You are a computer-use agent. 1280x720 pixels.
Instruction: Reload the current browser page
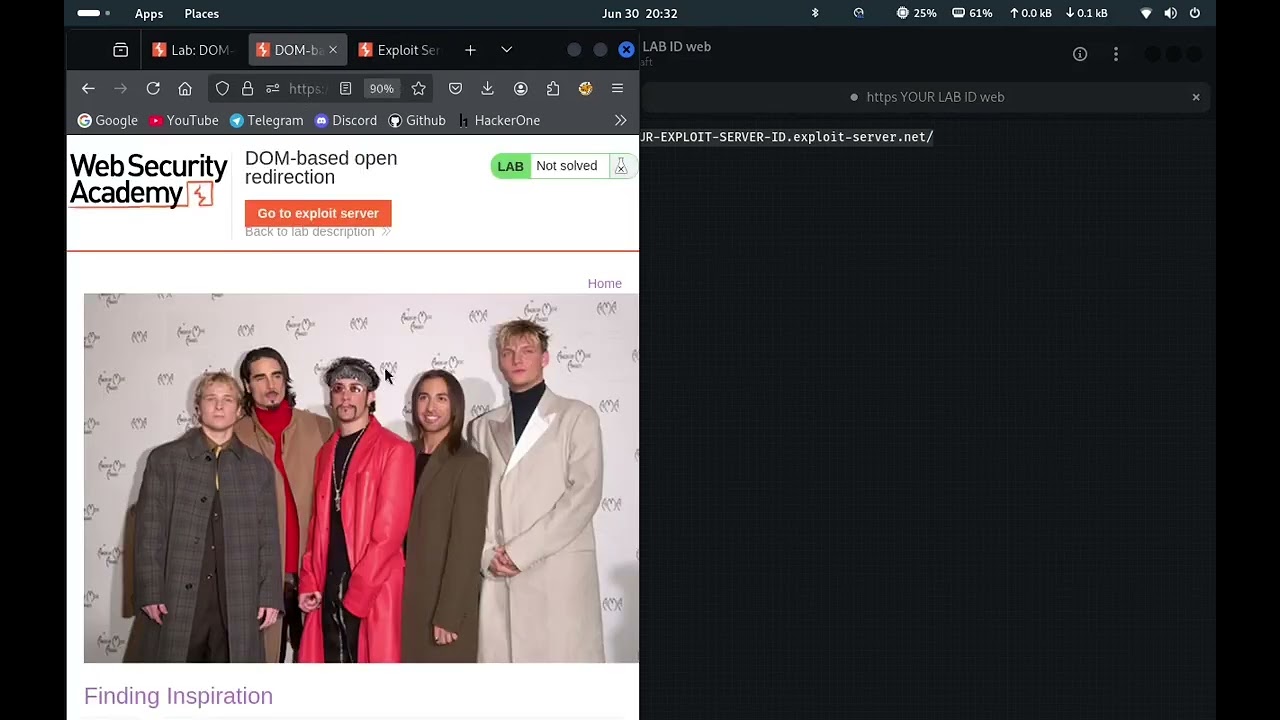point(153,89)
